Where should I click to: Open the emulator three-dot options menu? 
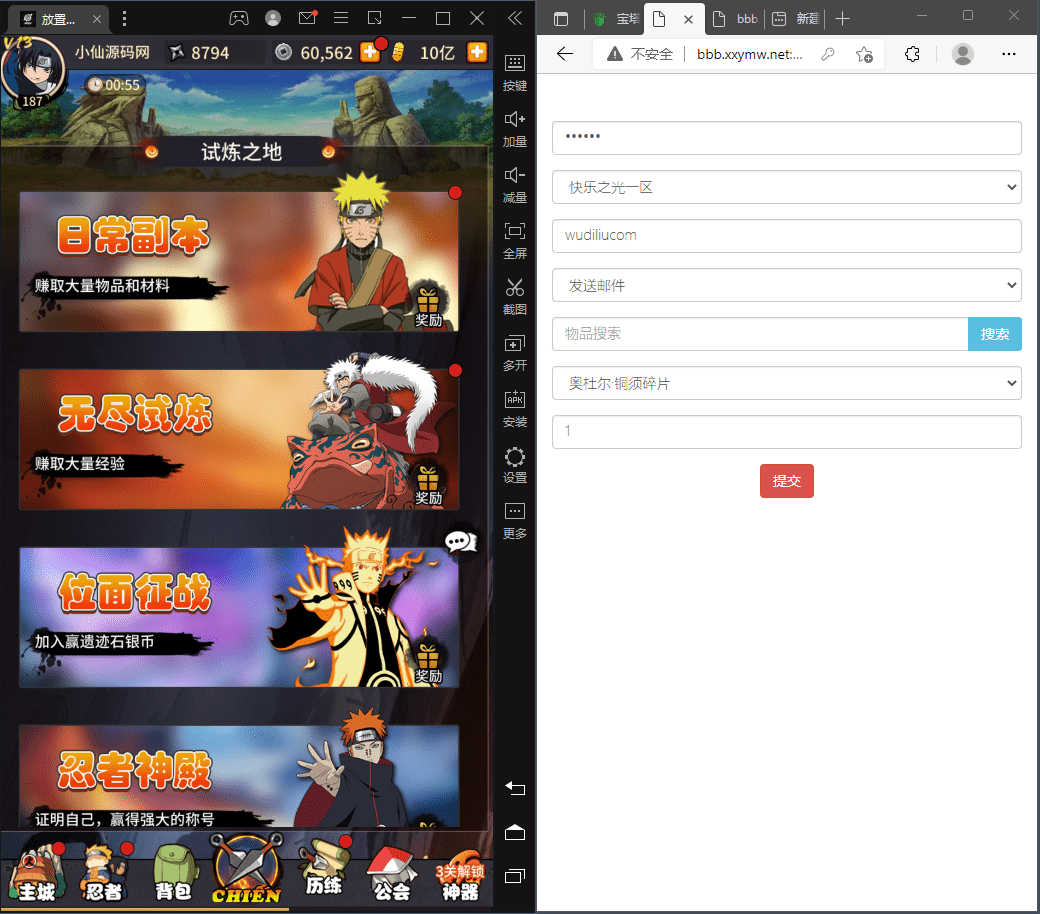click(124, 19)
